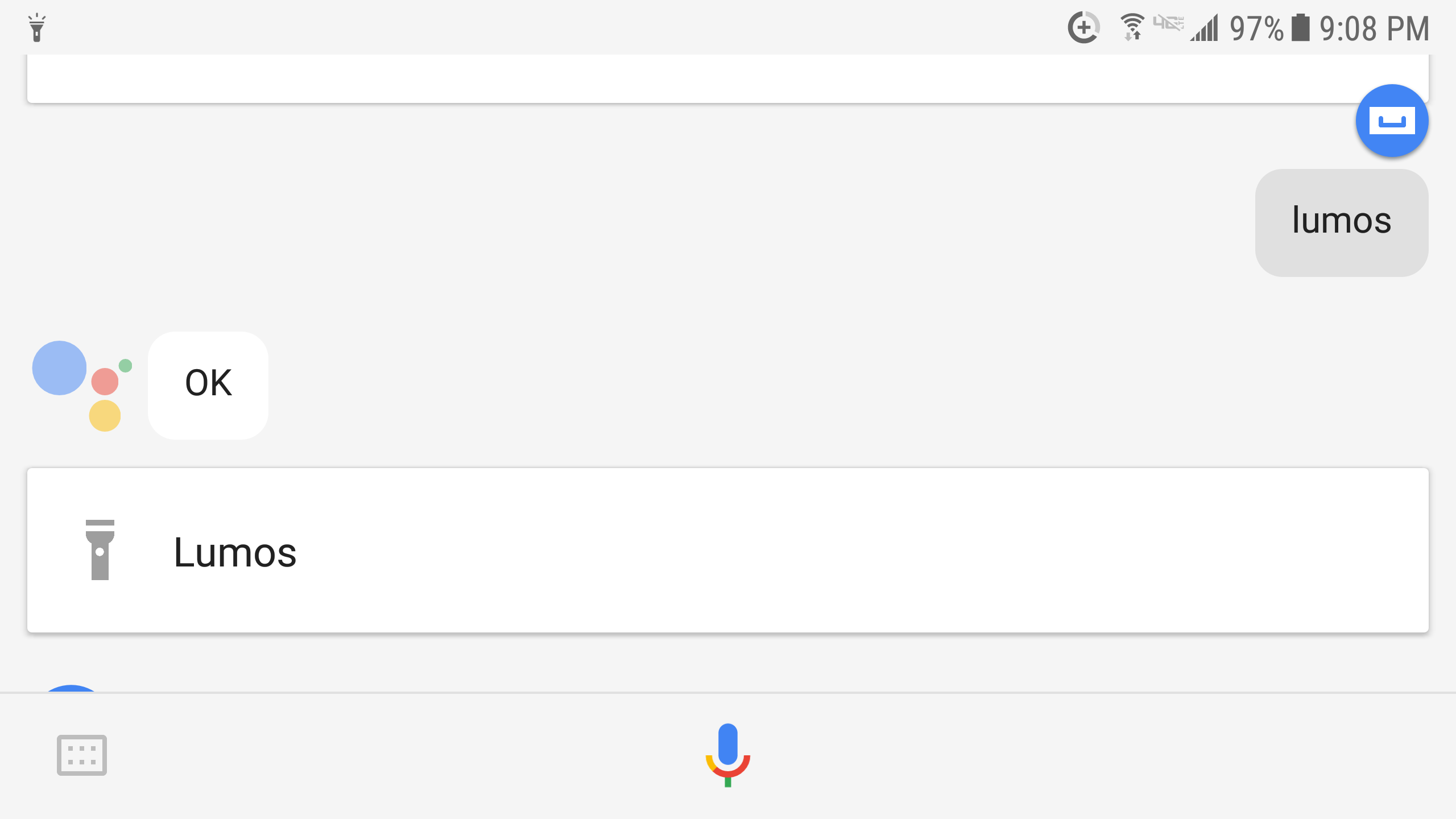Tap the "Lumos" text label in the card
1456x819 pixels.
[235, 552]
